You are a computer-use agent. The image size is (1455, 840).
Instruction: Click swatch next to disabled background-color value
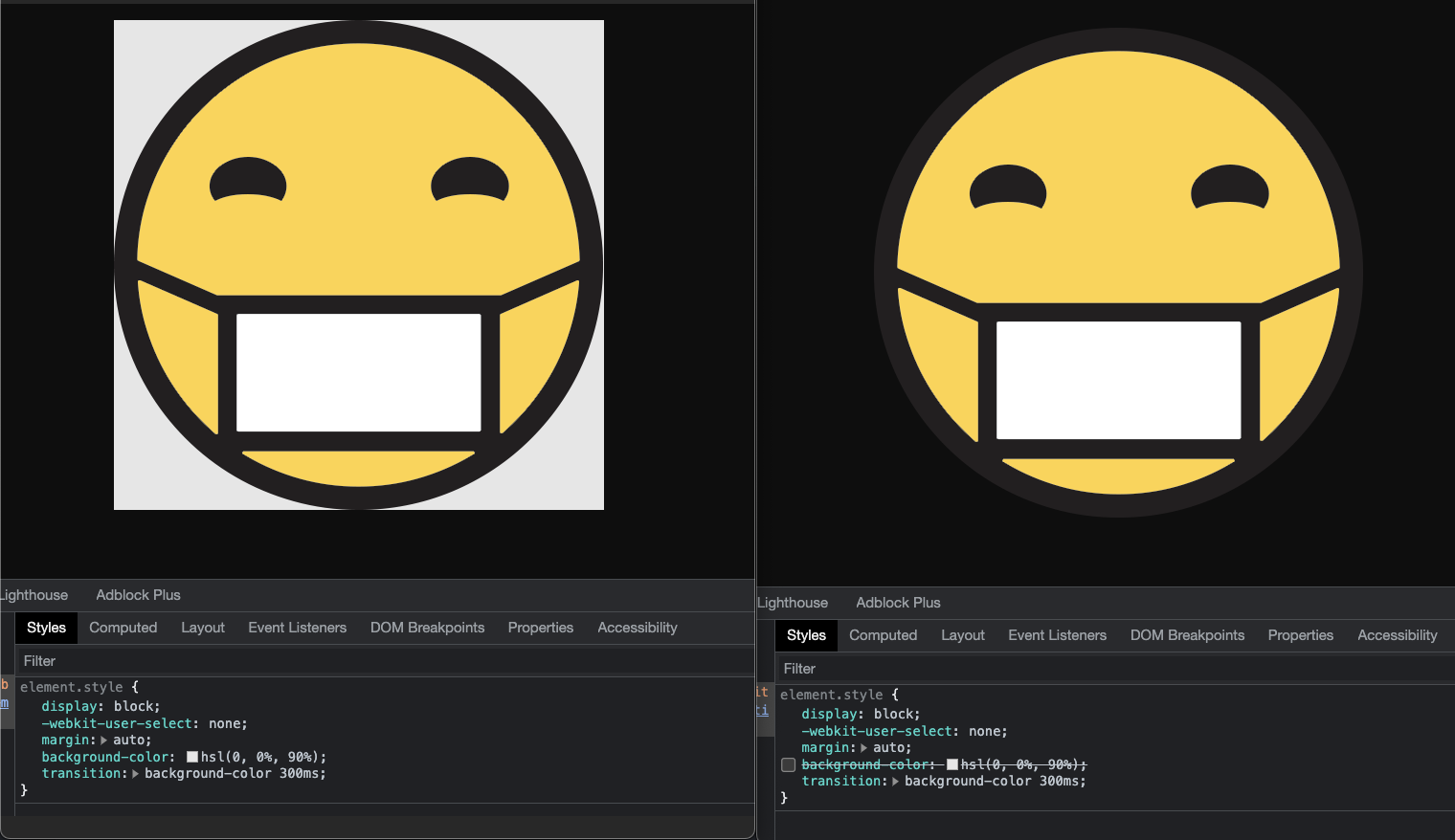tap(951, 764)
